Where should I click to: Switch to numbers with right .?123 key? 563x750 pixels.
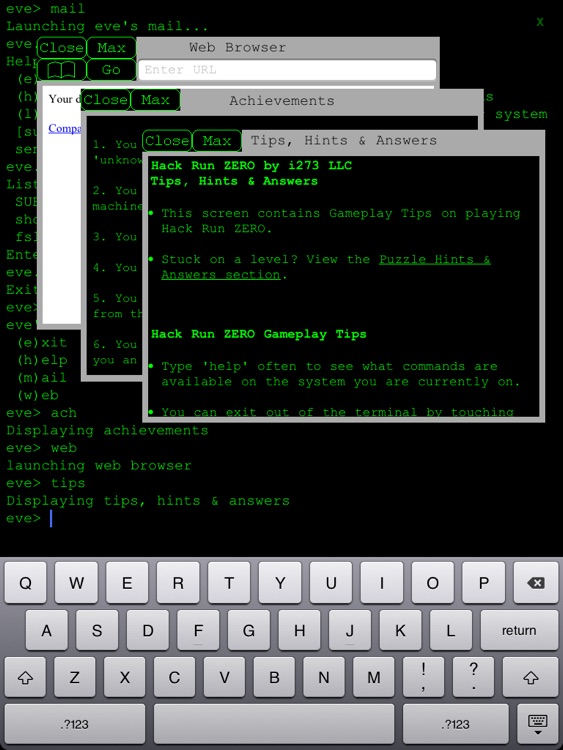click(456, 724)
